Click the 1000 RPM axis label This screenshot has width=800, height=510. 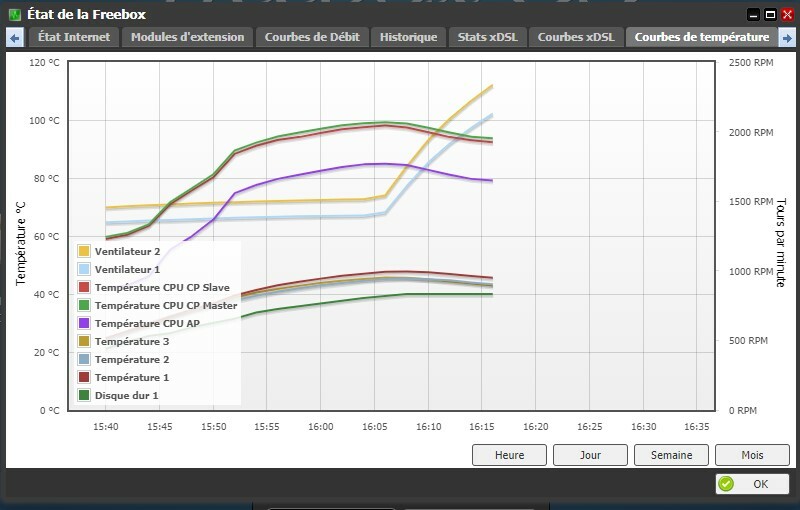pos(751,271)
